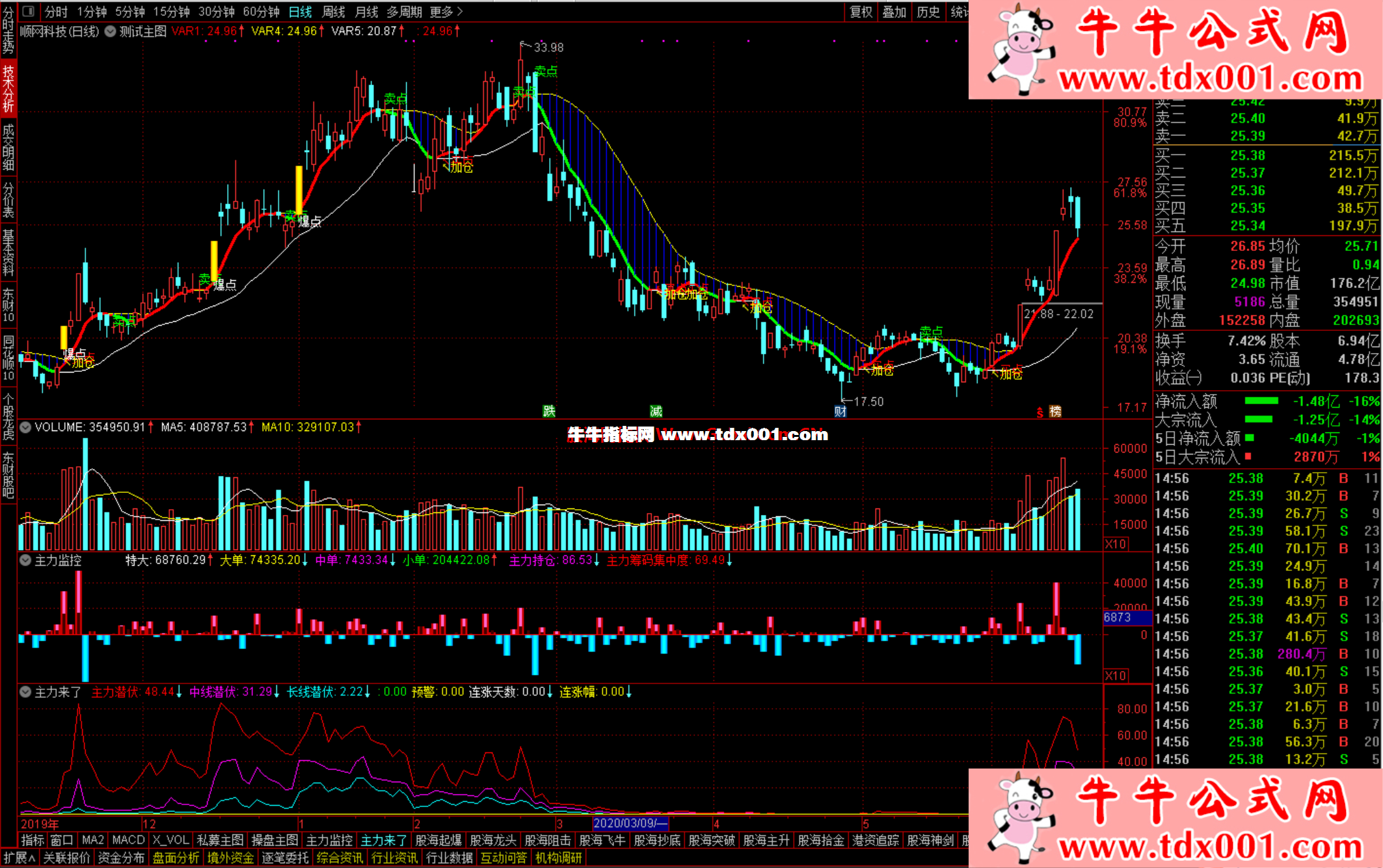Toggle the 主力来了 panel round arrow

(x=25, y=692)
